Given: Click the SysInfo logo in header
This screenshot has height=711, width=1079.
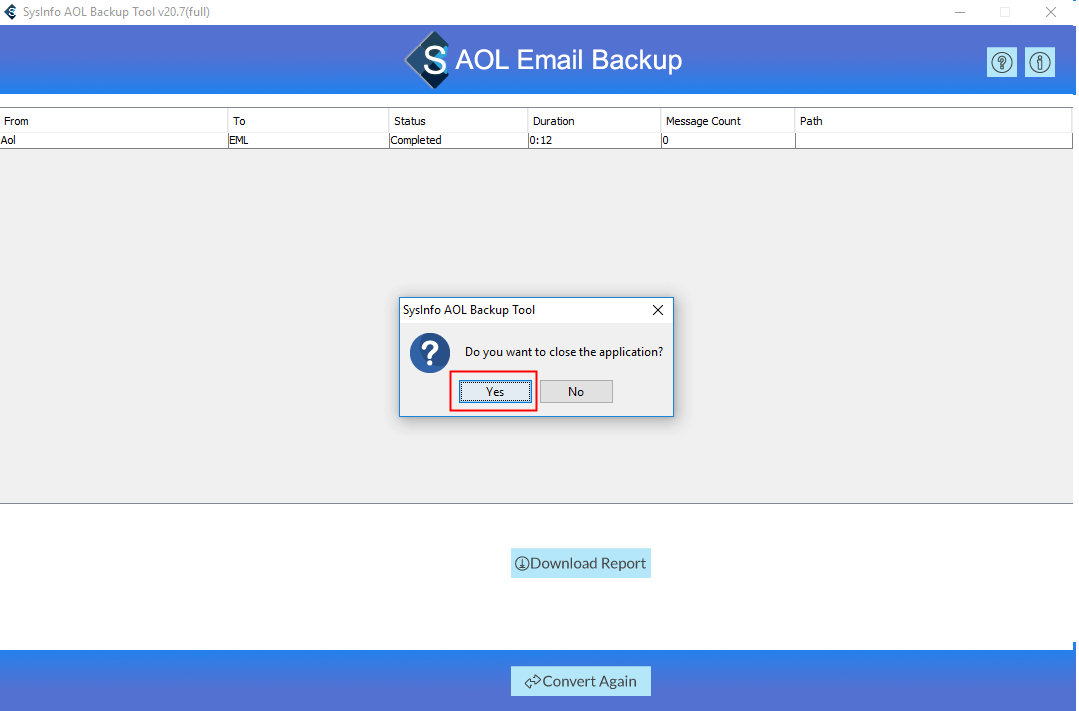Looking at the screenshot, I should pyautogui.click(x=429, y=60).
